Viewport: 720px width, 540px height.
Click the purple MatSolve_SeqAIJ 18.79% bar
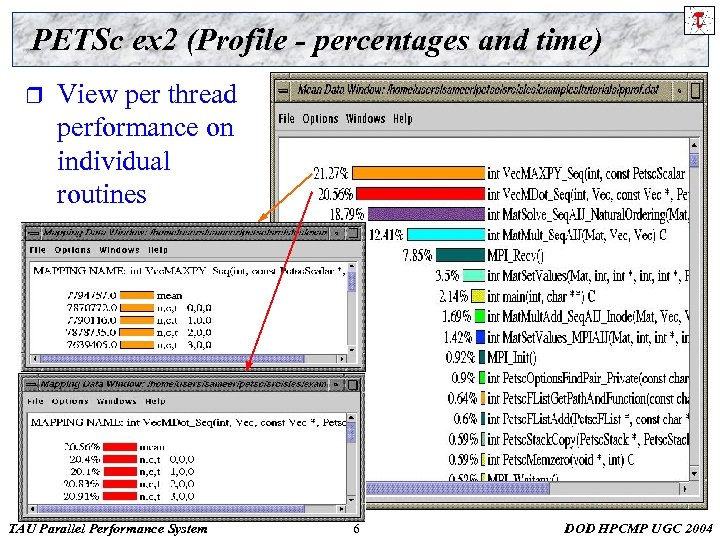pyautogui.click(x=426, y=214)
